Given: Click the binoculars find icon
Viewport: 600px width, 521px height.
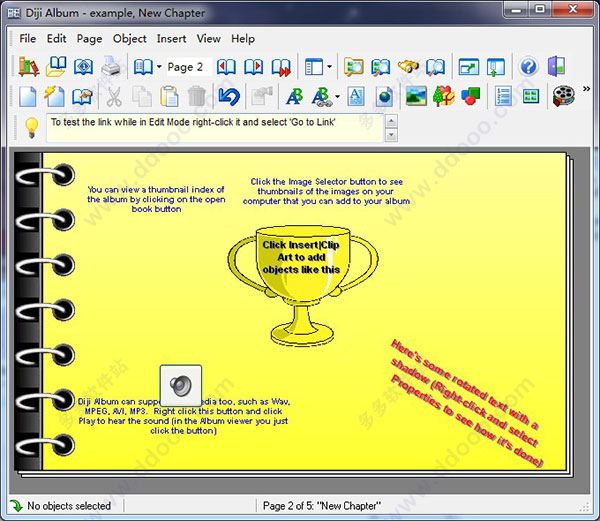Looking at the screenshot, I should (x=408, y=67).
